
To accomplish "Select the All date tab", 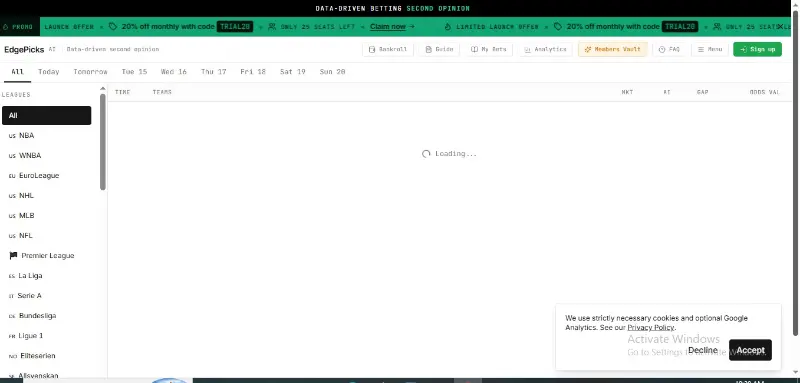I will 17,72.
